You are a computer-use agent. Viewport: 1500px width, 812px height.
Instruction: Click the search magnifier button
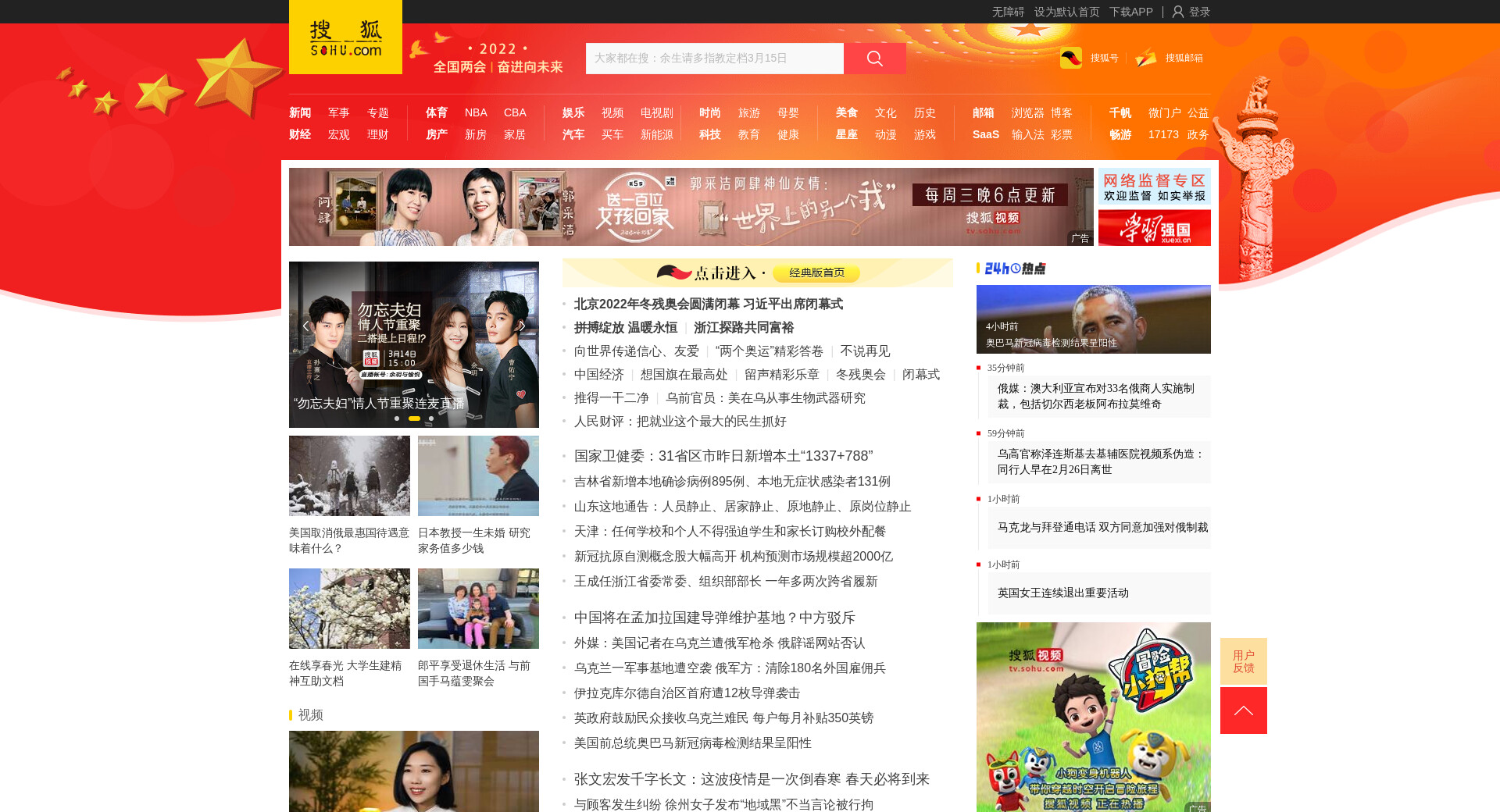point(875,59)
